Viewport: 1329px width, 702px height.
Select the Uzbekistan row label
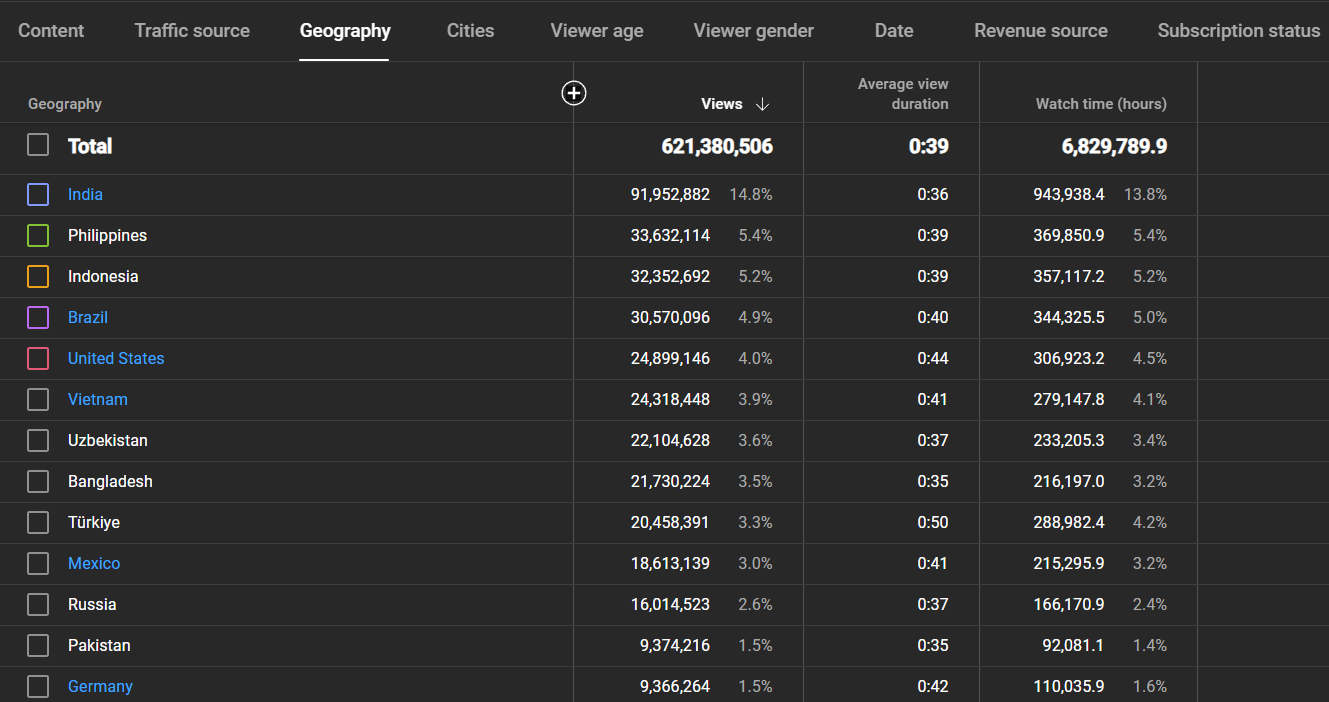108,440
